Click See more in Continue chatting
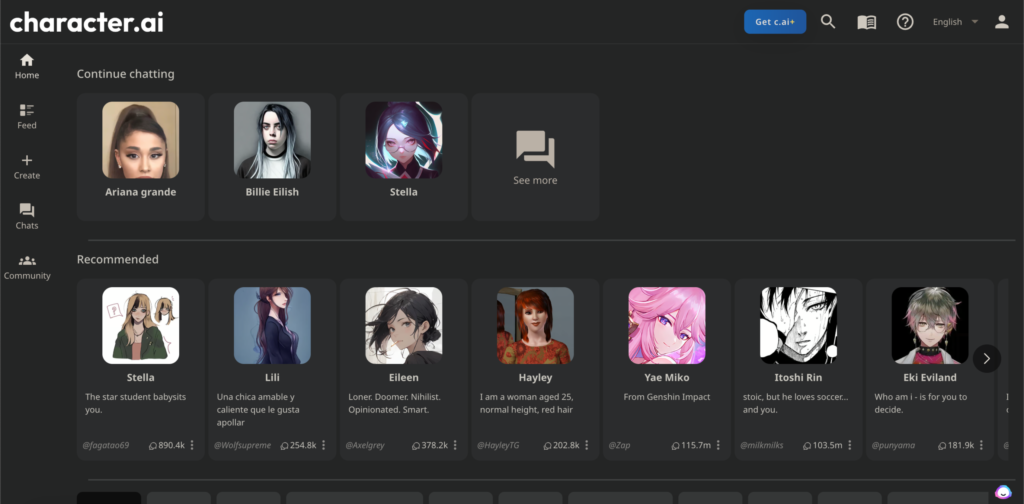This screenshot has height=504, width=1024. (535, 158)
